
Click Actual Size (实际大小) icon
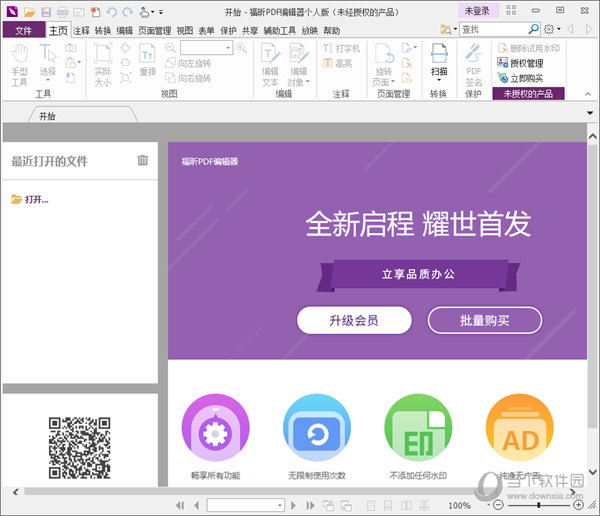coord(103,65)
